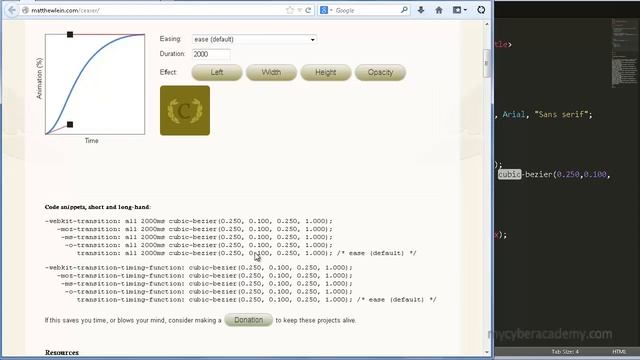Click the "Sans serif" string in editor
This screenshot has width=640, height=360.
pyautogui.click(x=561, y=114)
